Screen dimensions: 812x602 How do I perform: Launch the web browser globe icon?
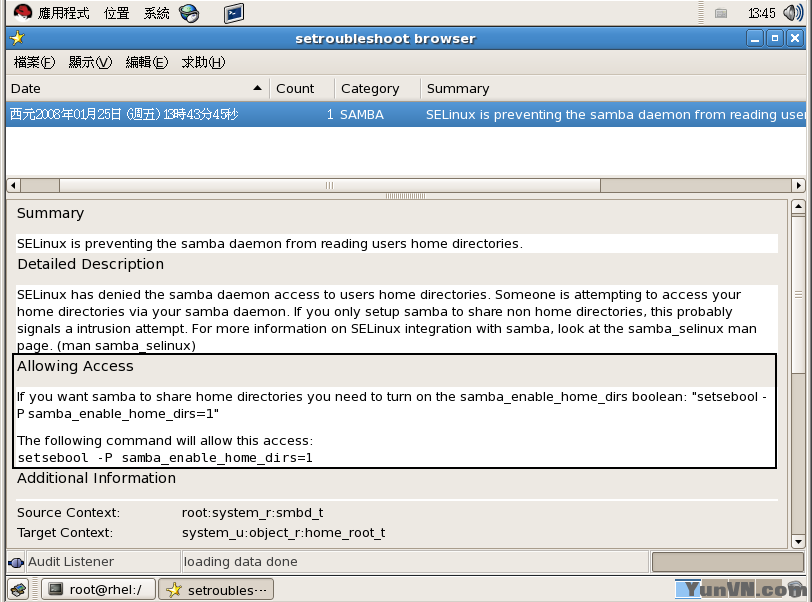pos(189,13)
